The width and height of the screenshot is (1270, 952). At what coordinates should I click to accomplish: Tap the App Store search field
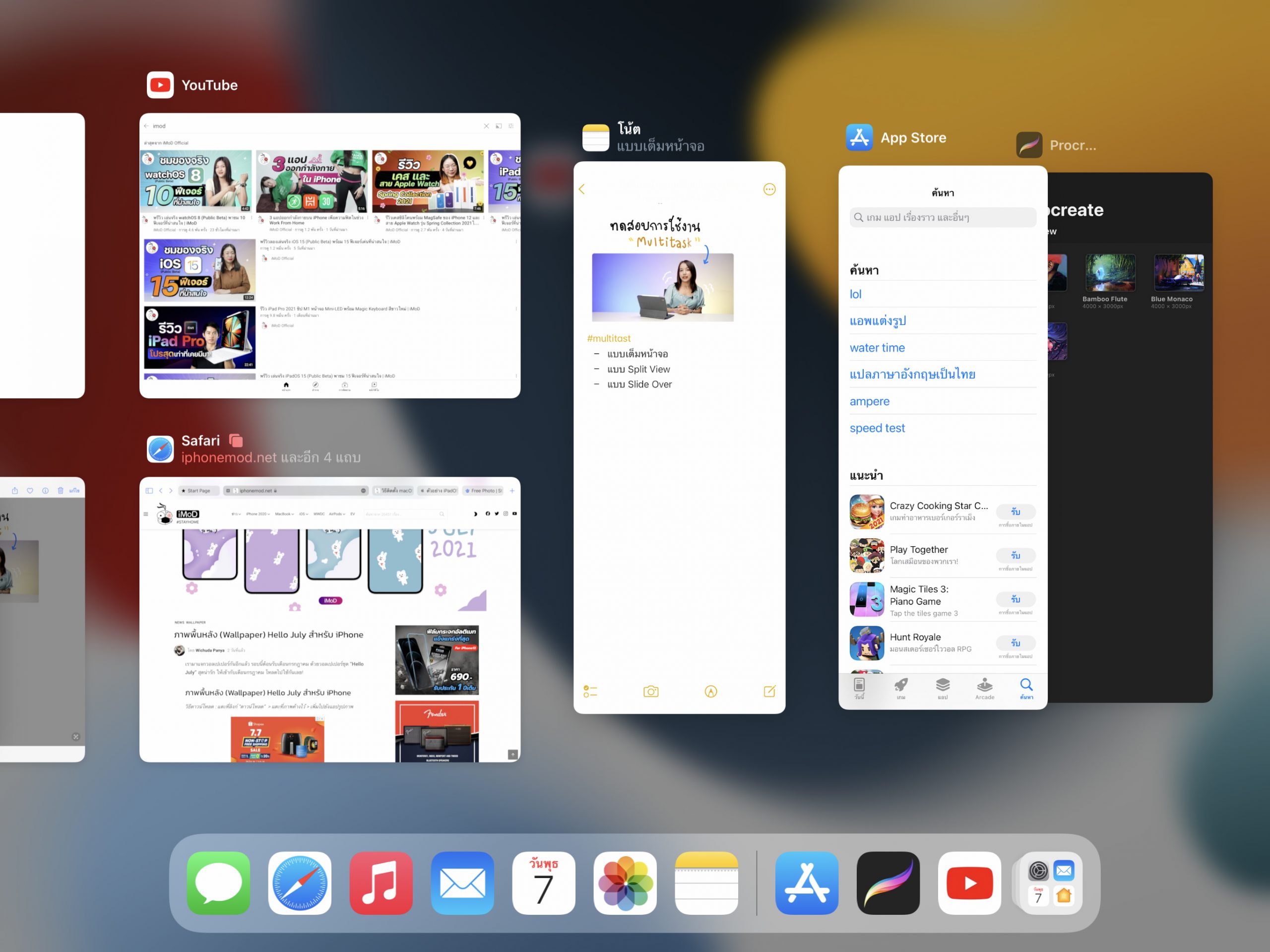942,218
